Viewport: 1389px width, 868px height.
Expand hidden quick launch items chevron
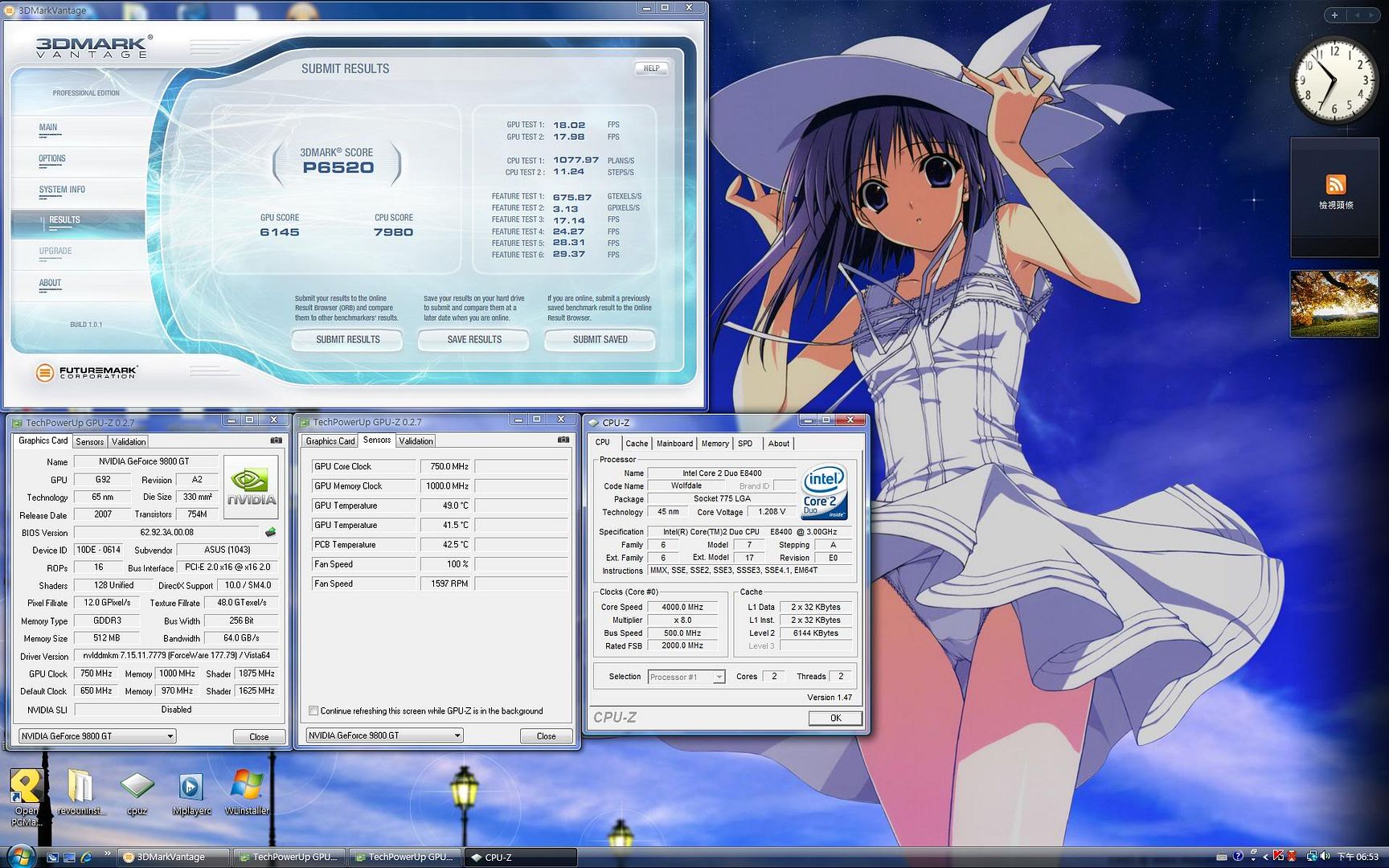point(107,854)
